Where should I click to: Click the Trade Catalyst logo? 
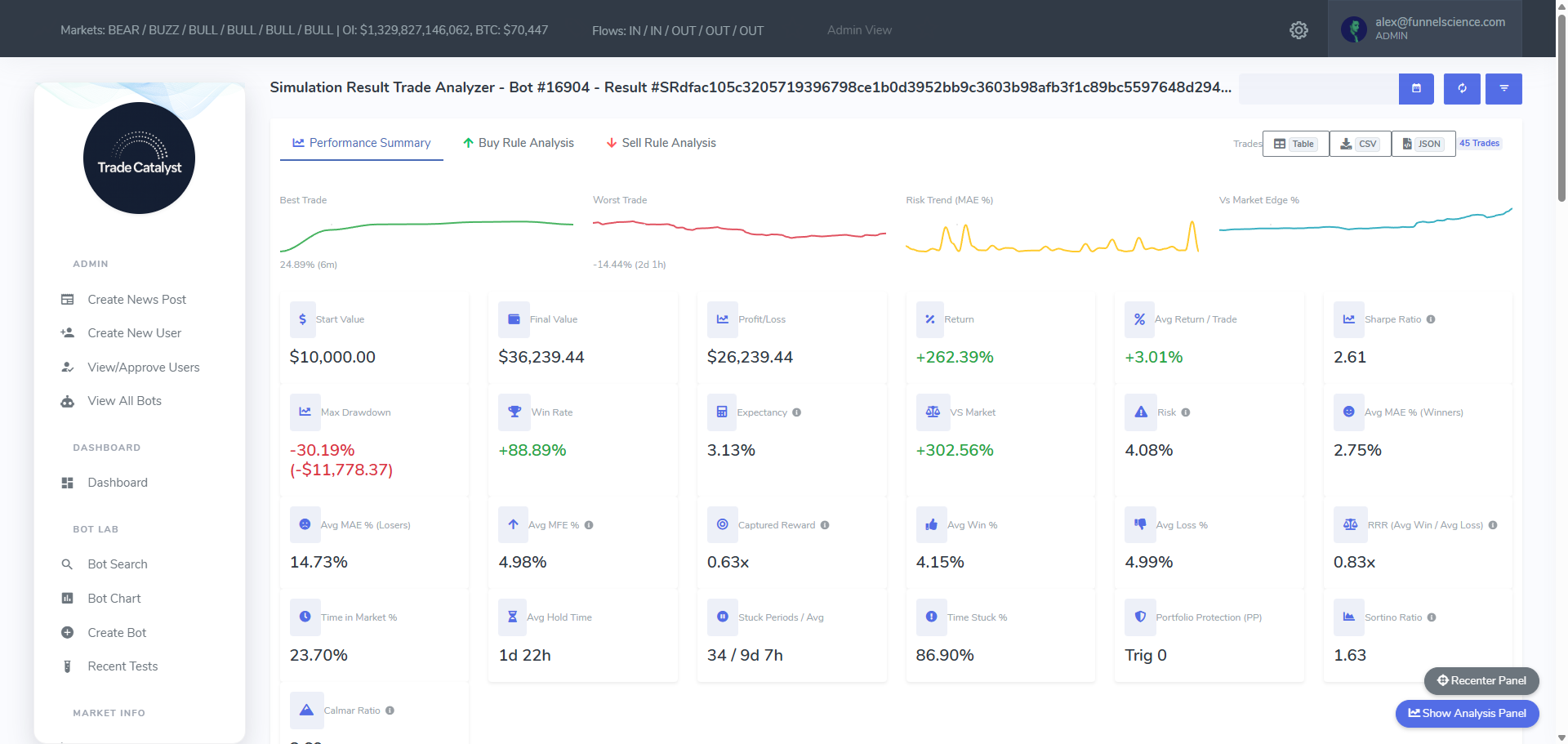click(x=140, y=158)
